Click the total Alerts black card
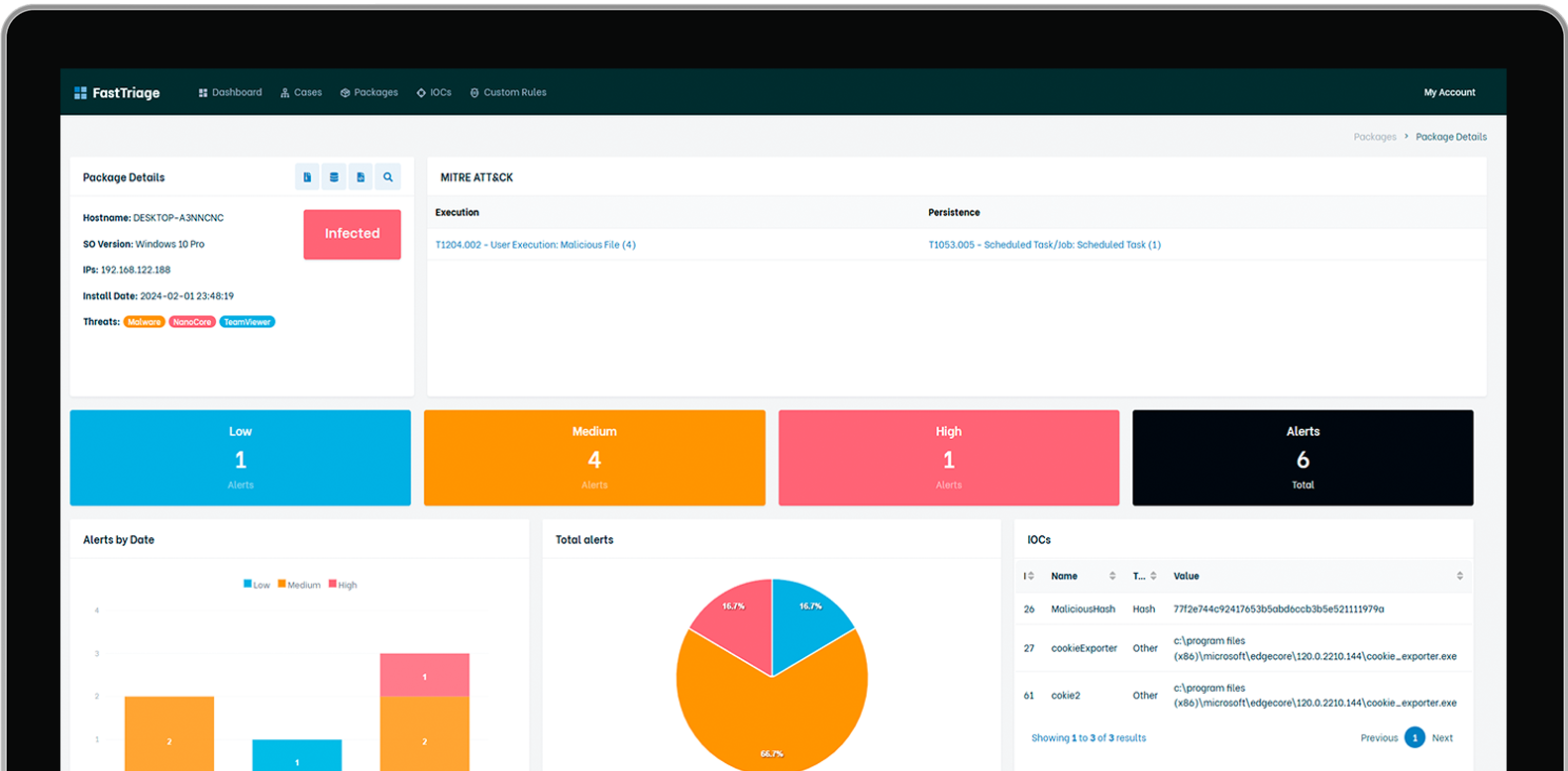The width and height of the screenshot is (1568, 771). [1303, 458]
